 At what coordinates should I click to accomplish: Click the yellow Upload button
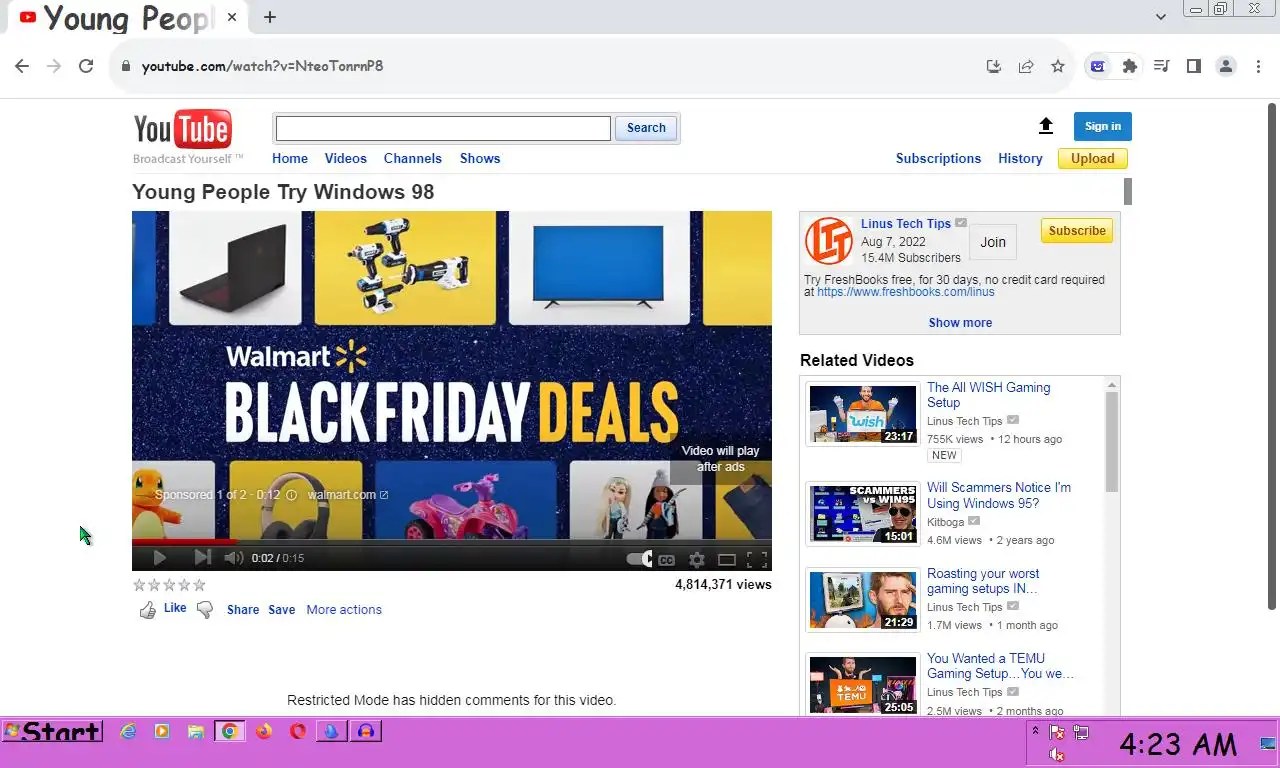(1093, 158)
